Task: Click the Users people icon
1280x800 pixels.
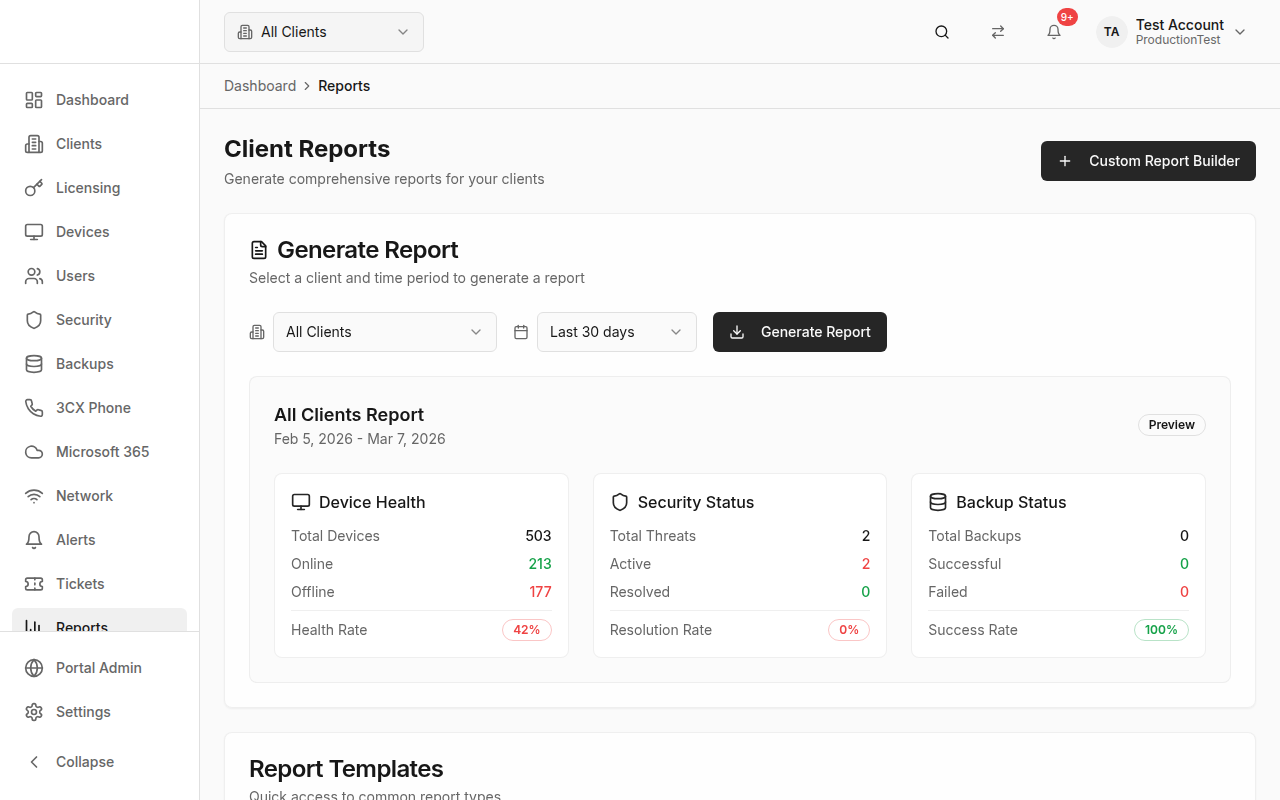Action: tap(34, 276)
